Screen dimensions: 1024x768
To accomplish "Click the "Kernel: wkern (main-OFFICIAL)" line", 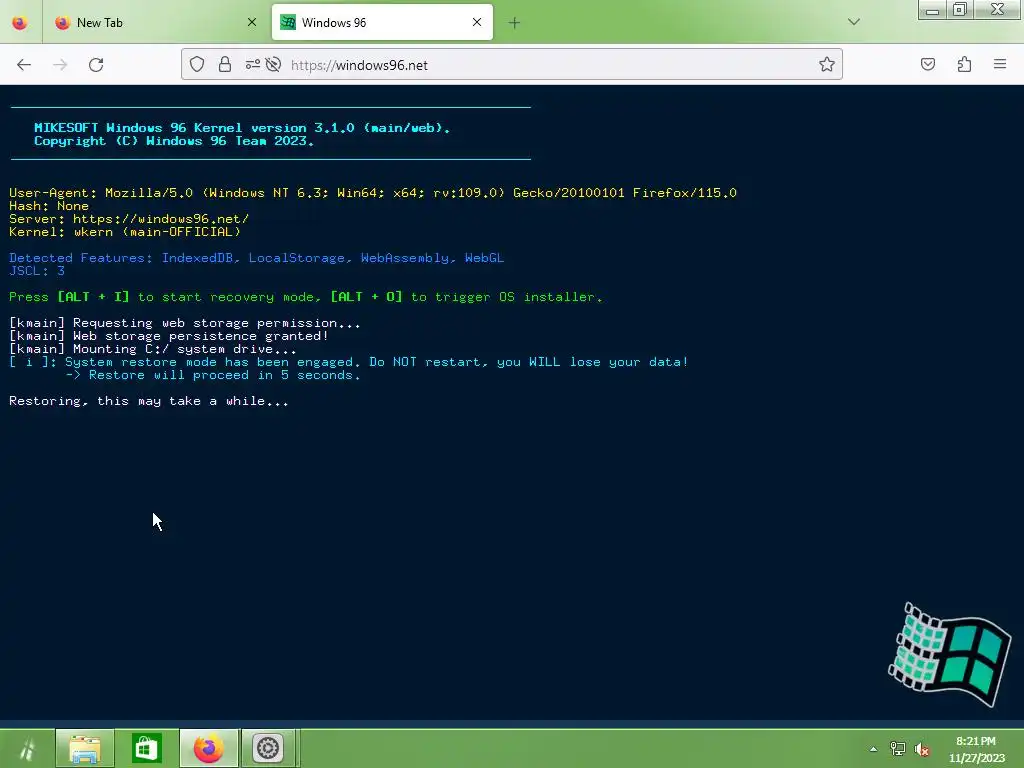I will (125, 232).
